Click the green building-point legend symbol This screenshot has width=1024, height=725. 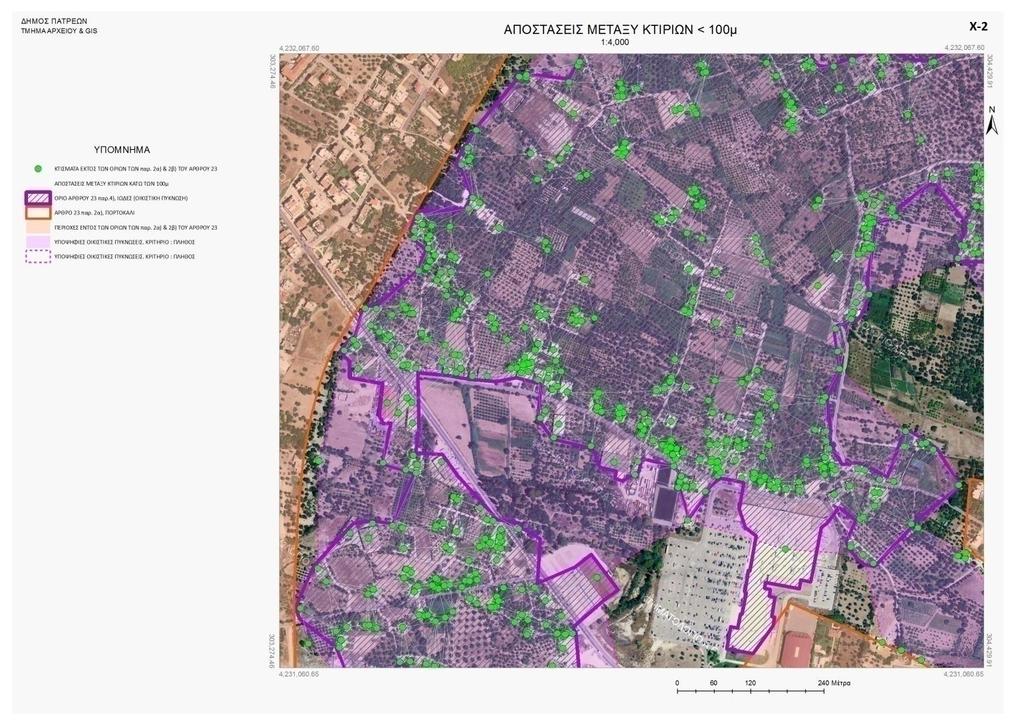tap(38, 169)
